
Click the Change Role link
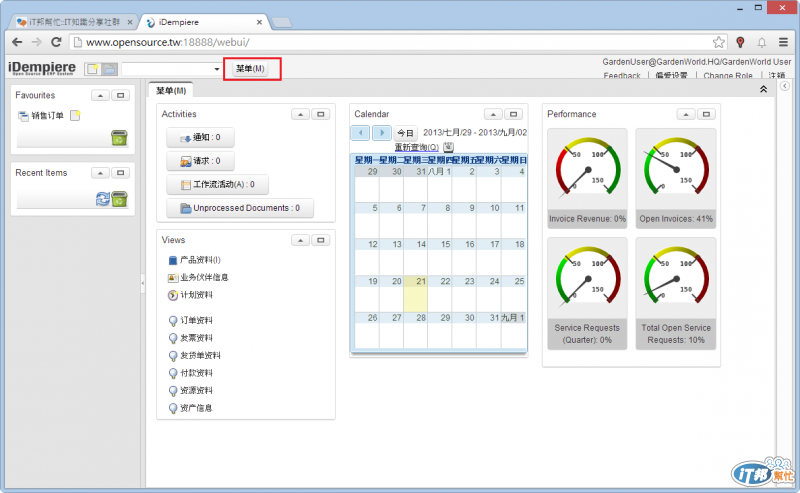pos(728,76)
